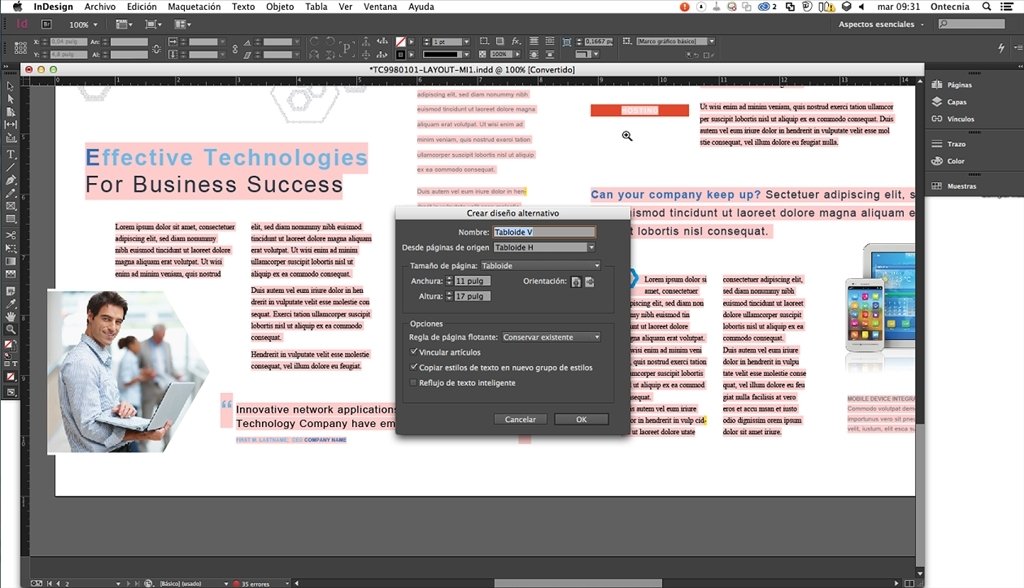Open Regla de página flotante dropdown
The width and height of the screenshot is (1024, 588).
tap(551, 337)
